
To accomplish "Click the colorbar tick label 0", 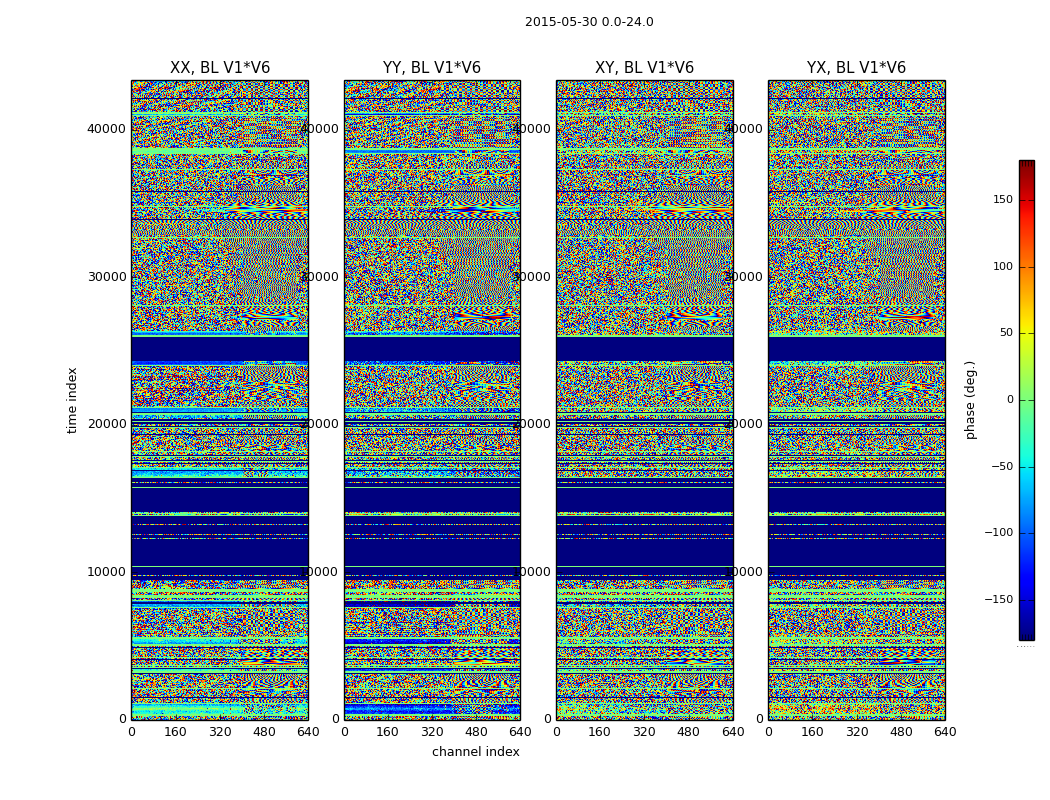I will 1009,400.
